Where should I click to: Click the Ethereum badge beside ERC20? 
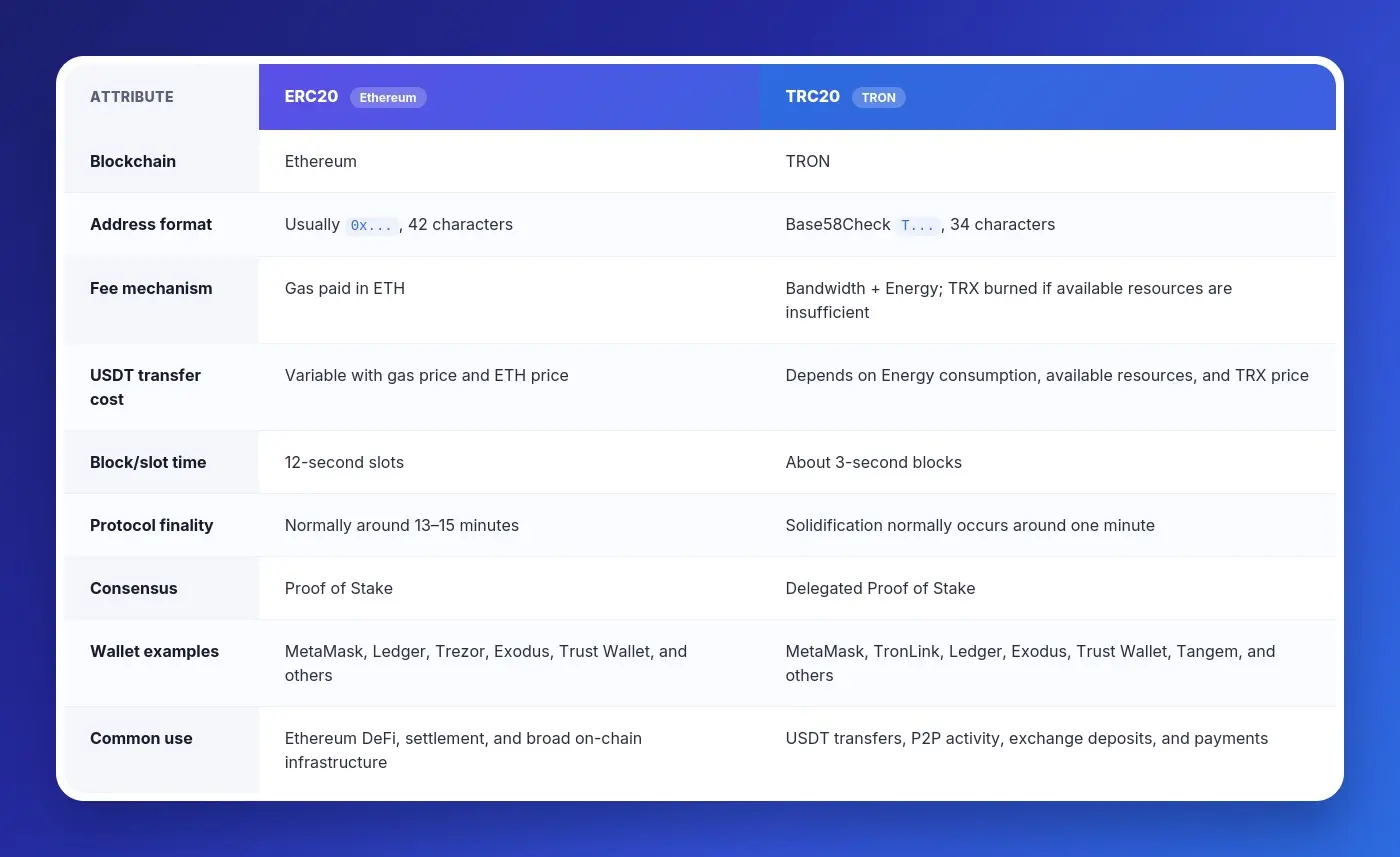click(388, 97)
